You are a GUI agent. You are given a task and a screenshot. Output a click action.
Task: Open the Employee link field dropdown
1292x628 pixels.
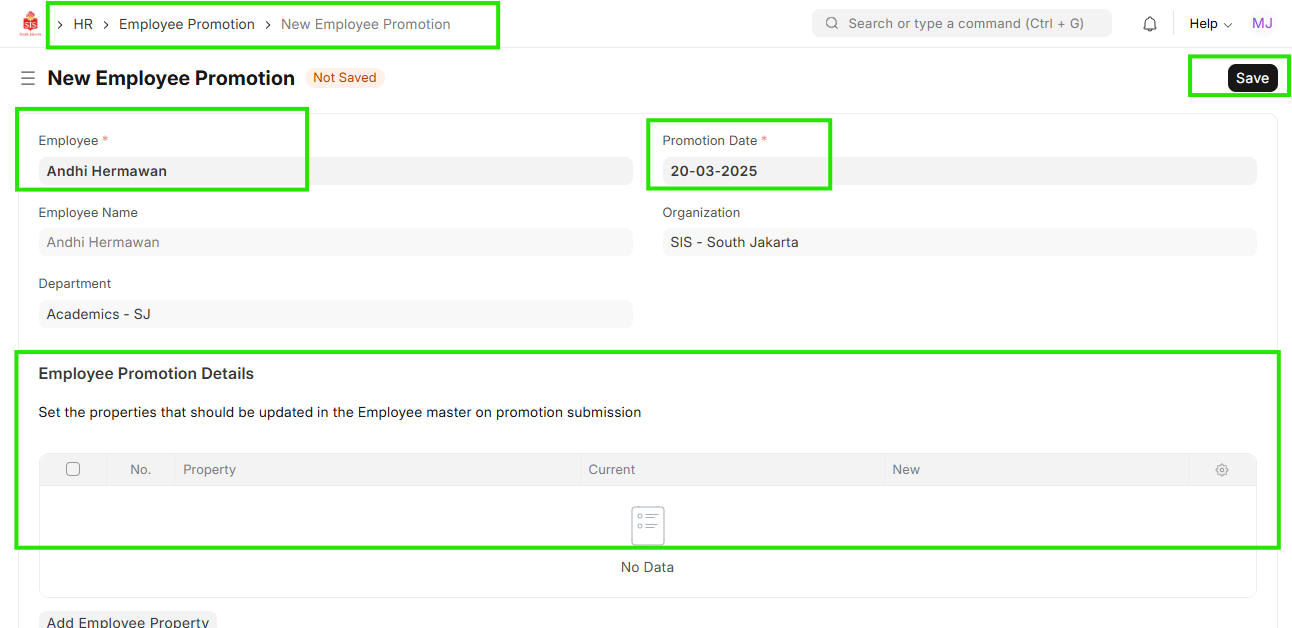point(335,171)
